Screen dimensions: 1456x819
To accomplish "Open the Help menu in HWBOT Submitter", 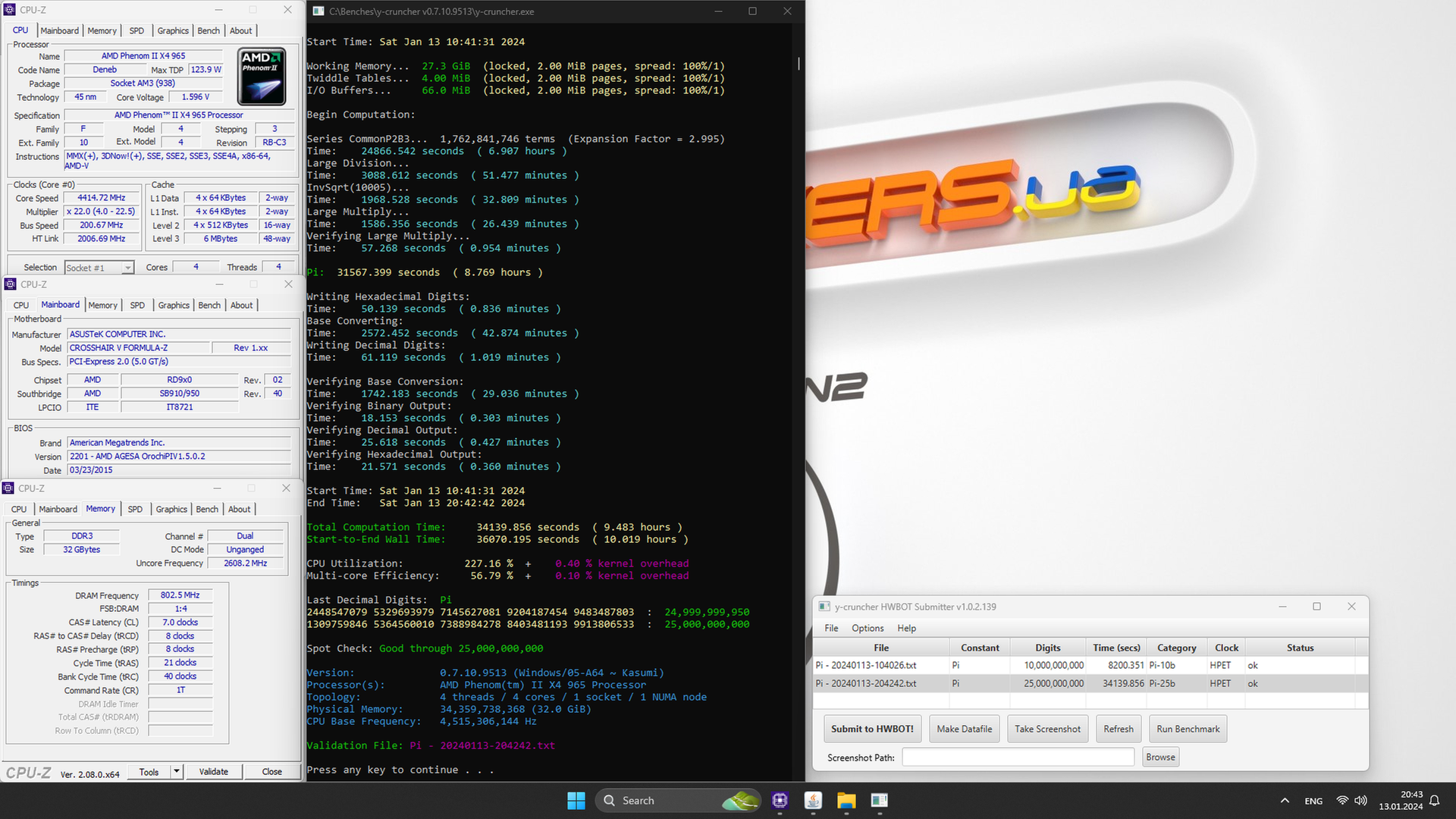I will coord(906,628).
